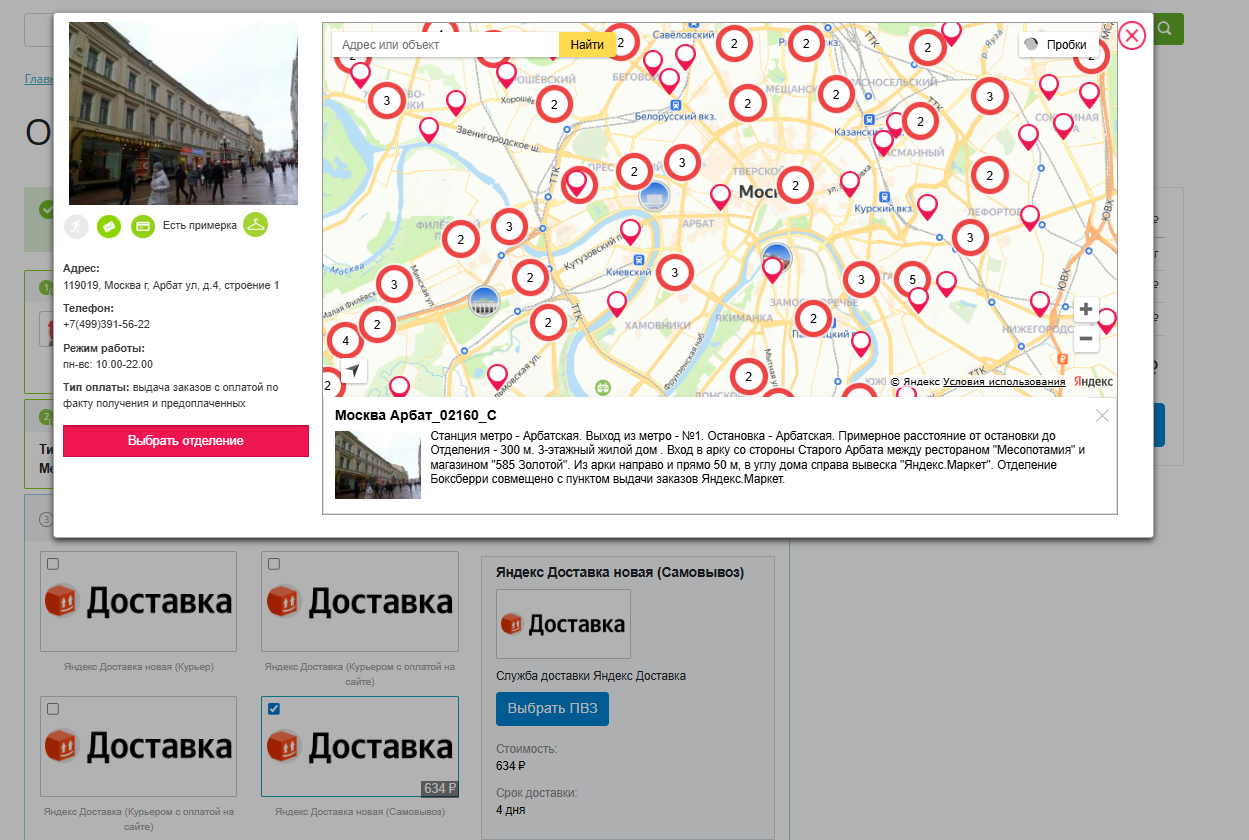The image size is (1249, 840).
Task: Focus the Адрес или объект search field
Action: pyautogui.click(x=446, y=45)
